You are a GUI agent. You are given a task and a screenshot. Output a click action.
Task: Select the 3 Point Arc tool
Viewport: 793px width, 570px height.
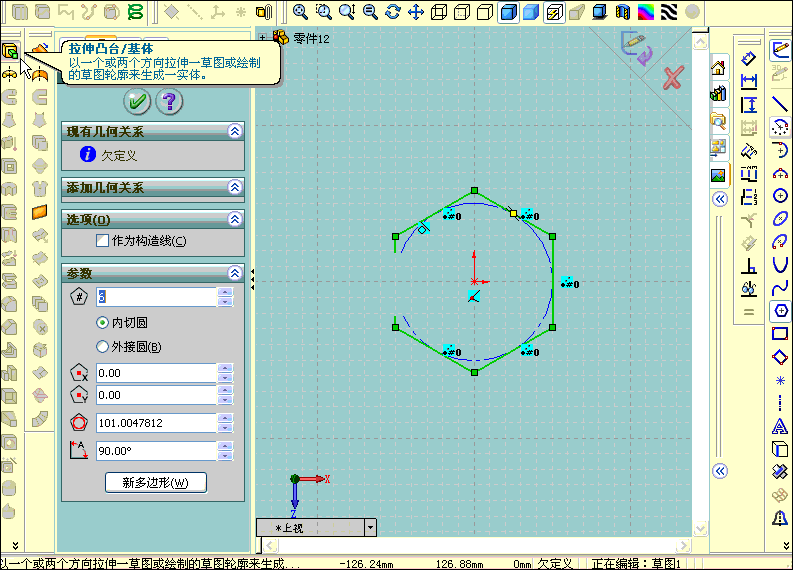(780, 173)
